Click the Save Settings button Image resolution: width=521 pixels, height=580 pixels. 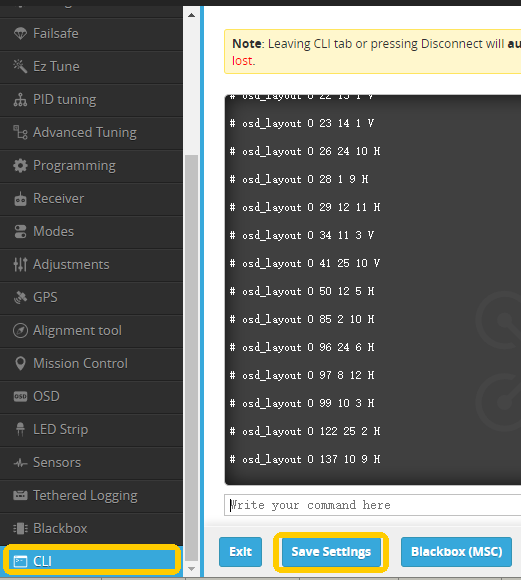pyautogui.click(x=331, y=552)
